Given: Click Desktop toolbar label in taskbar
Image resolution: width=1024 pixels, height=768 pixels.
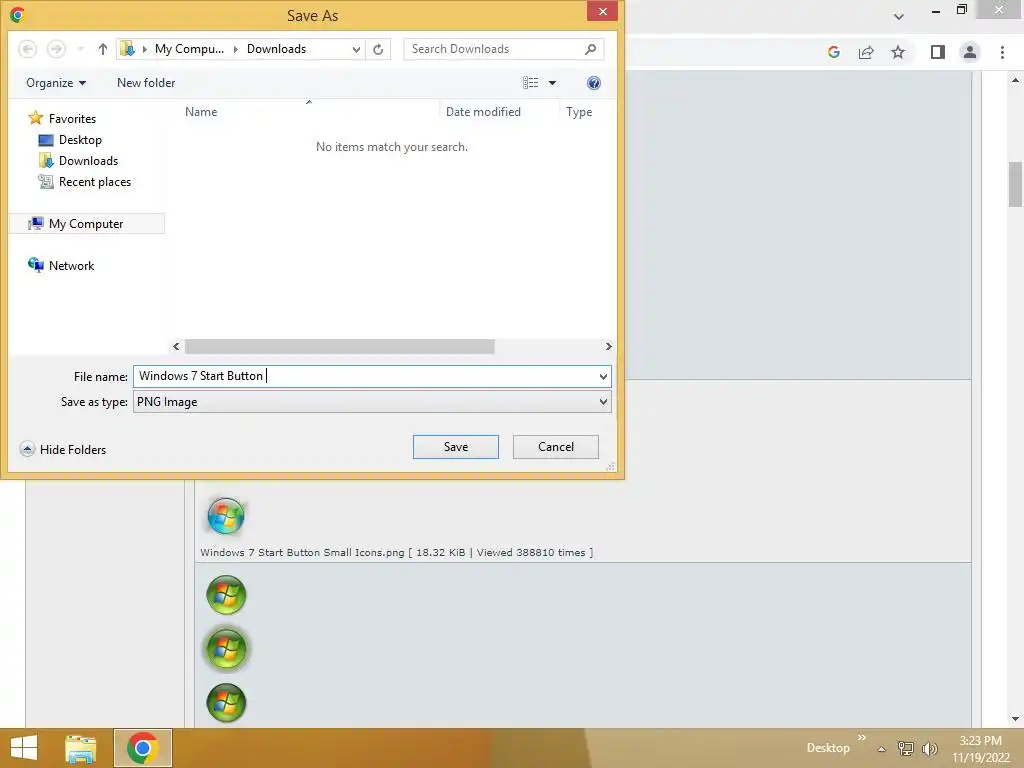Looking at the screenshot, I should click(x=828, y=748).
